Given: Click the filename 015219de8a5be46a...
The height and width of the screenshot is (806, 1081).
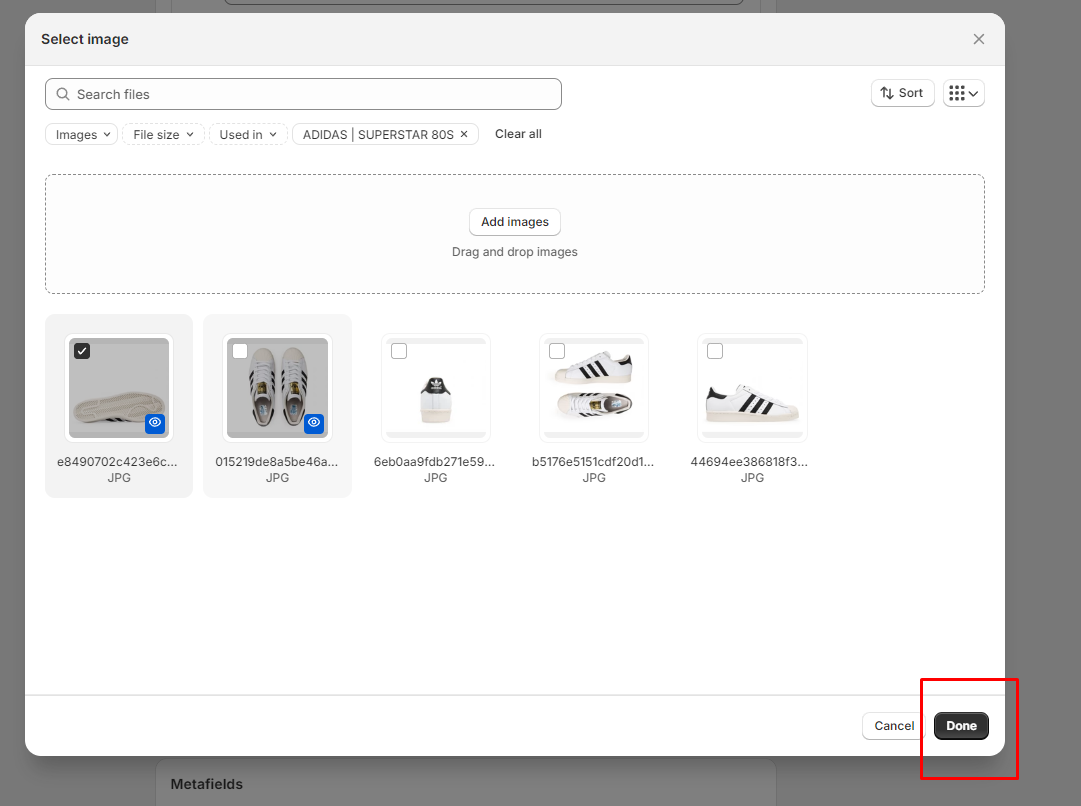Looking at the screenshot, I should click(x=276, y=462).
